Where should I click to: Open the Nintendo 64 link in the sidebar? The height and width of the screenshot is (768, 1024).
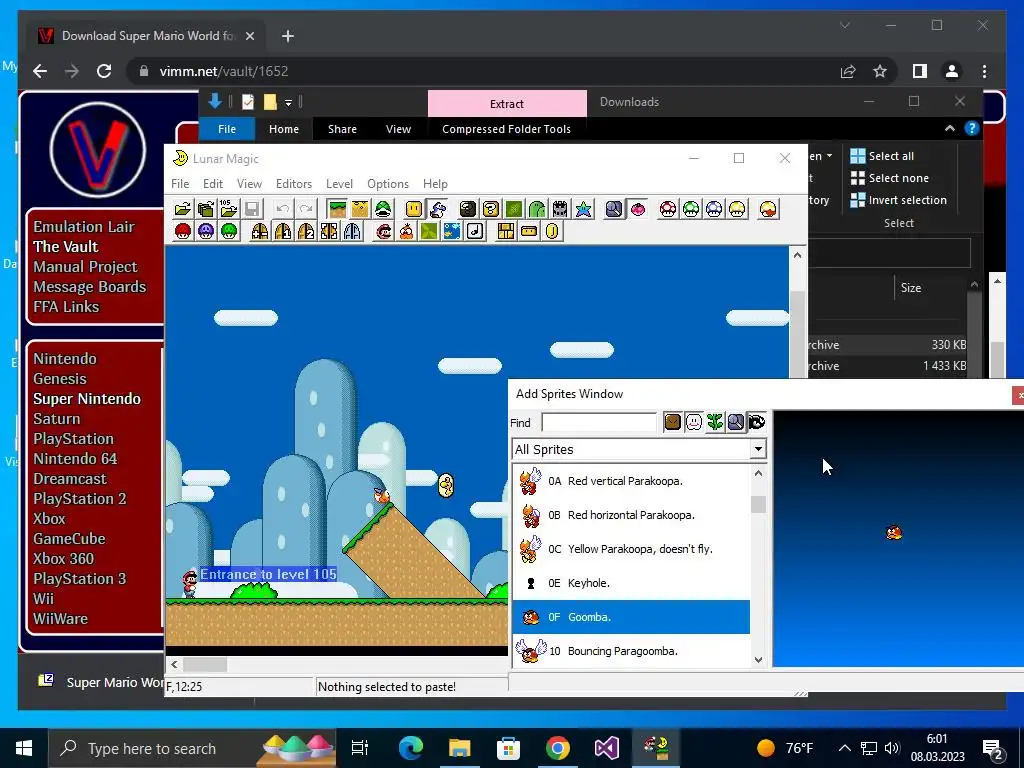point(75,459)
